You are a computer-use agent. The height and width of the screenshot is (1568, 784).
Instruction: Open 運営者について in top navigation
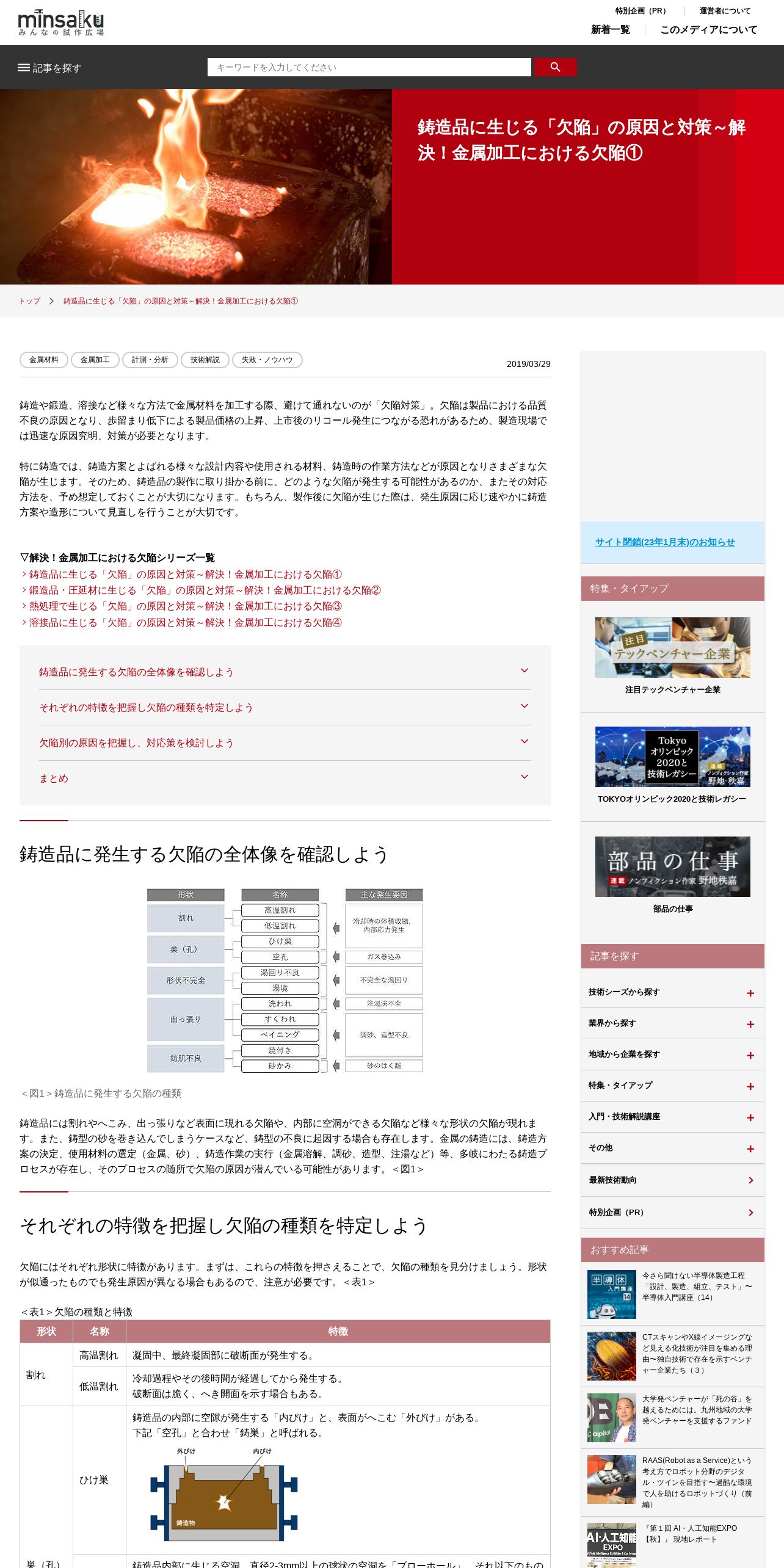tap(725, 11)
